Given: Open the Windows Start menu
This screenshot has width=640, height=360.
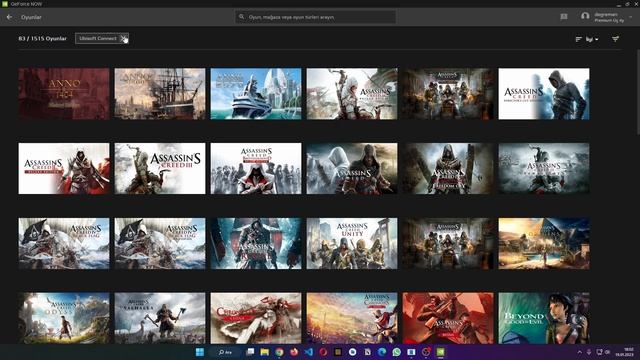Looking at the screenshot, I should click(x=200, y=352).
